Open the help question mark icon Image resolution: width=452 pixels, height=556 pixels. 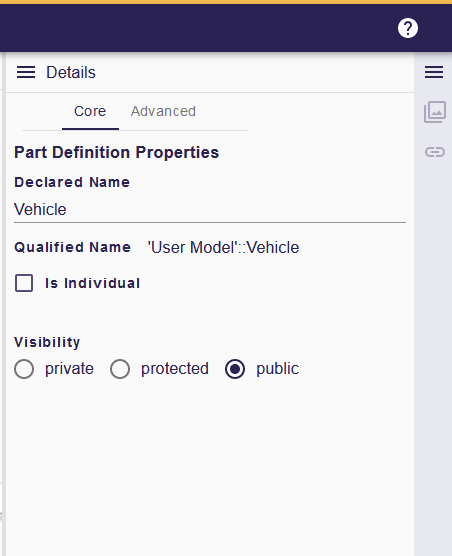(x=408, y=28)
